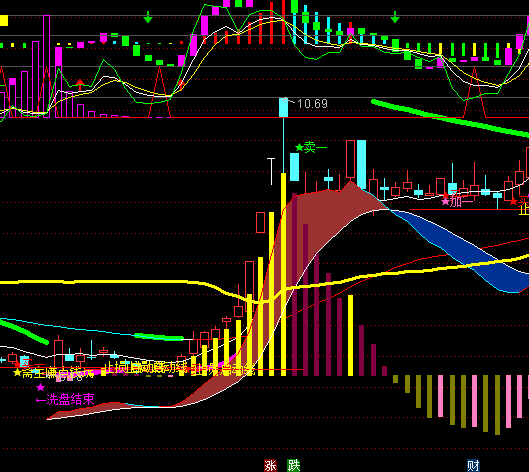Select the tall cyan candle right of peak

coord(361,164)
